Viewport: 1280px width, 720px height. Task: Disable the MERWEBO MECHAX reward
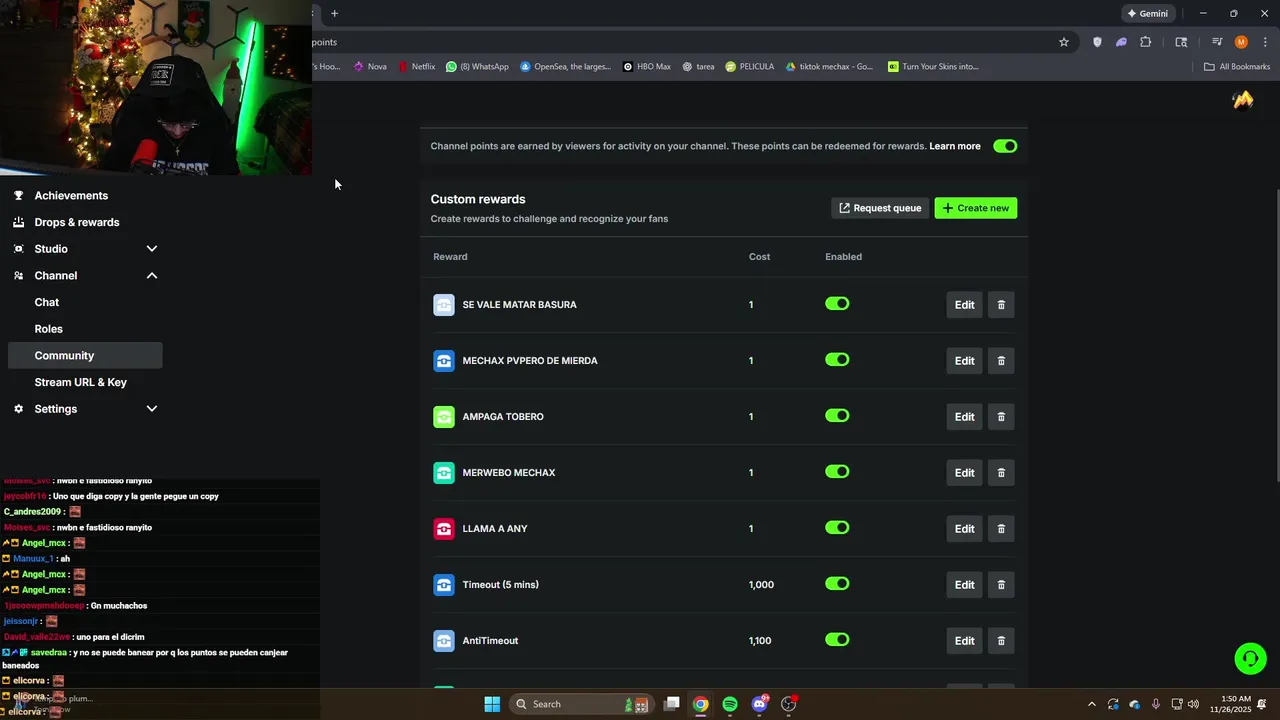(x=837, y=472)
